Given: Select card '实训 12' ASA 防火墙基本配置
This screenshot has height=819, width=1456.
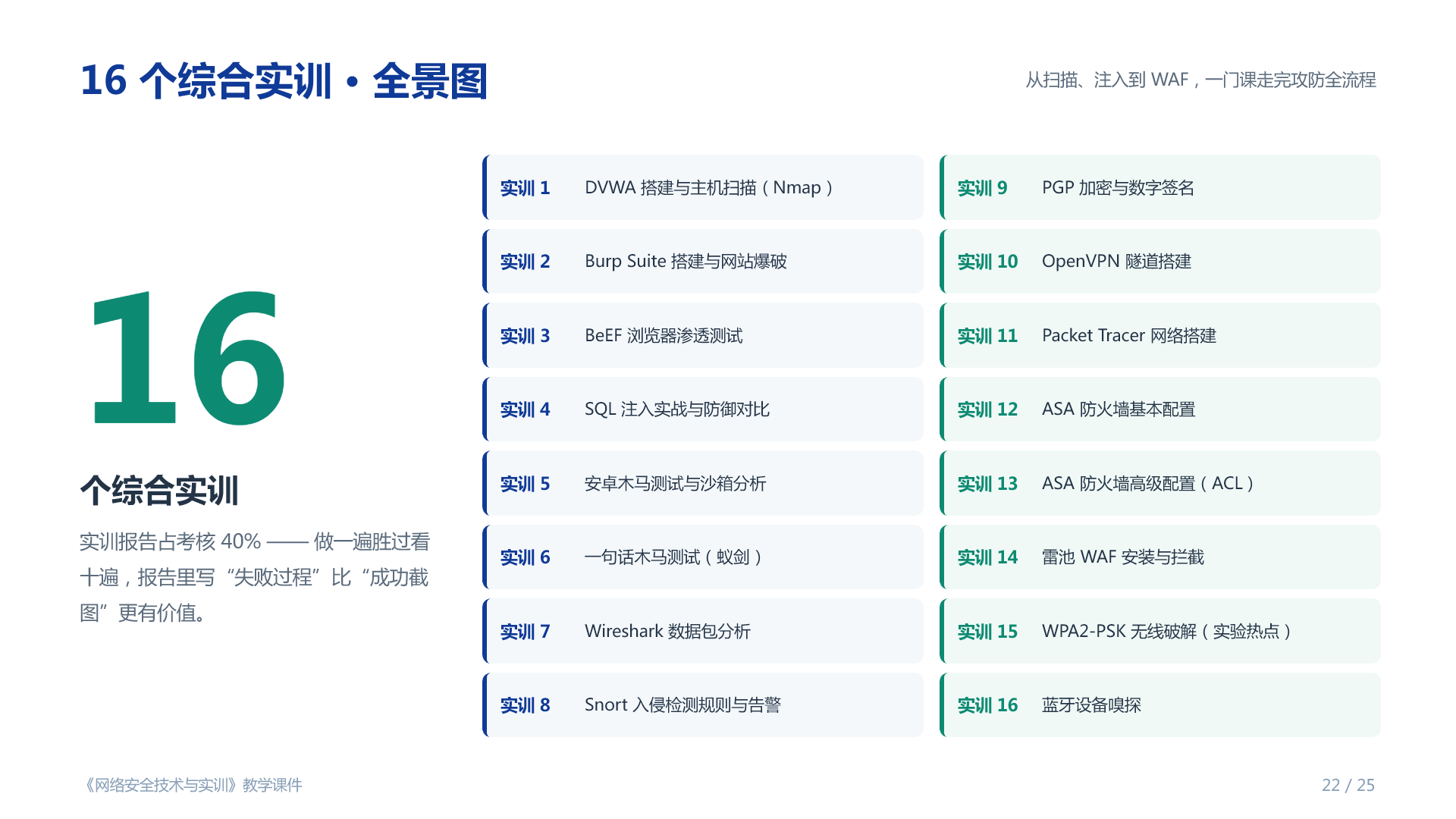Looking at the screenshot, I should click(1160, 409).
